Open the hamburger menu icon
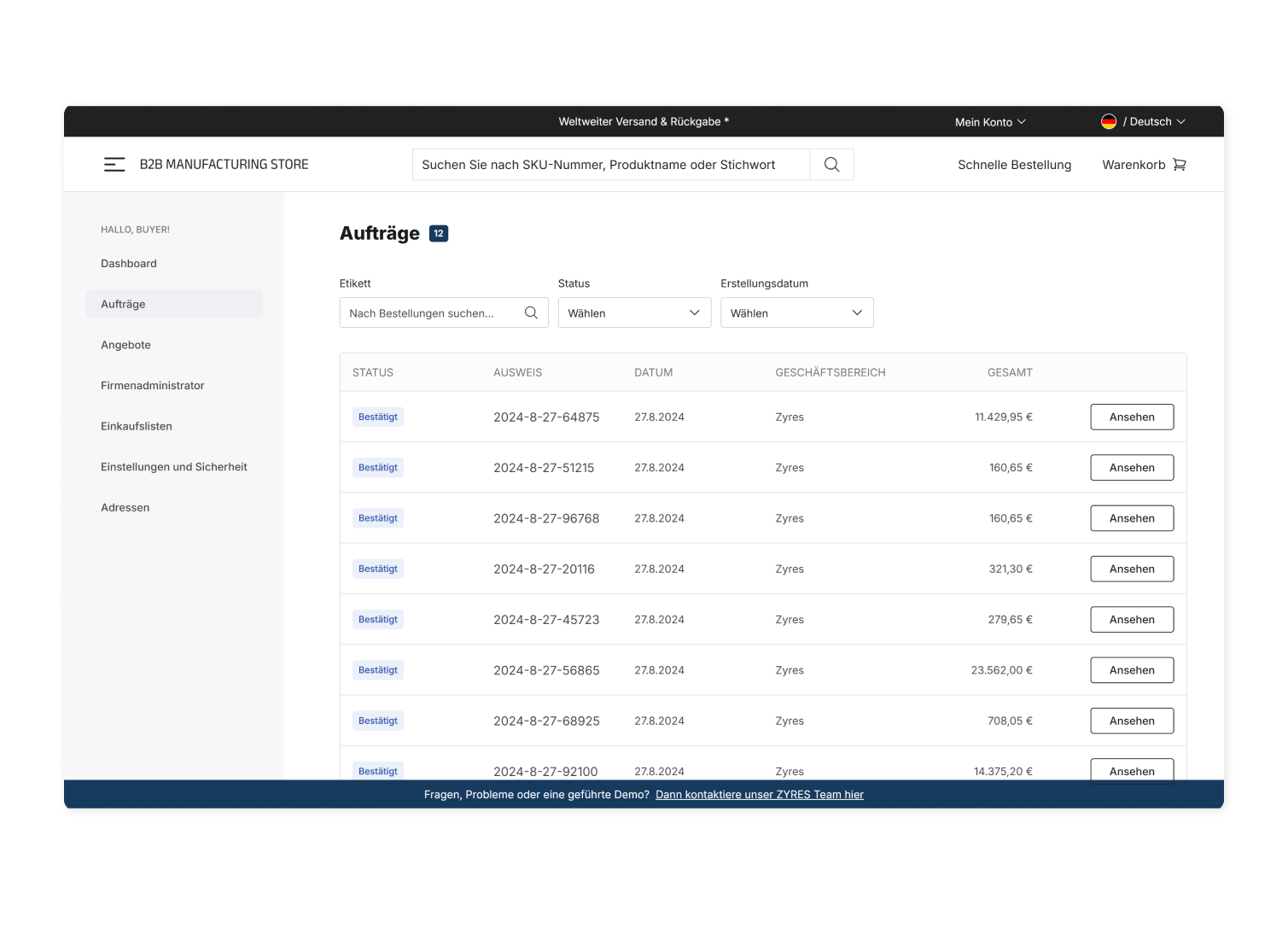Viewport: 1288px width, 934px height. pos(114,165)
